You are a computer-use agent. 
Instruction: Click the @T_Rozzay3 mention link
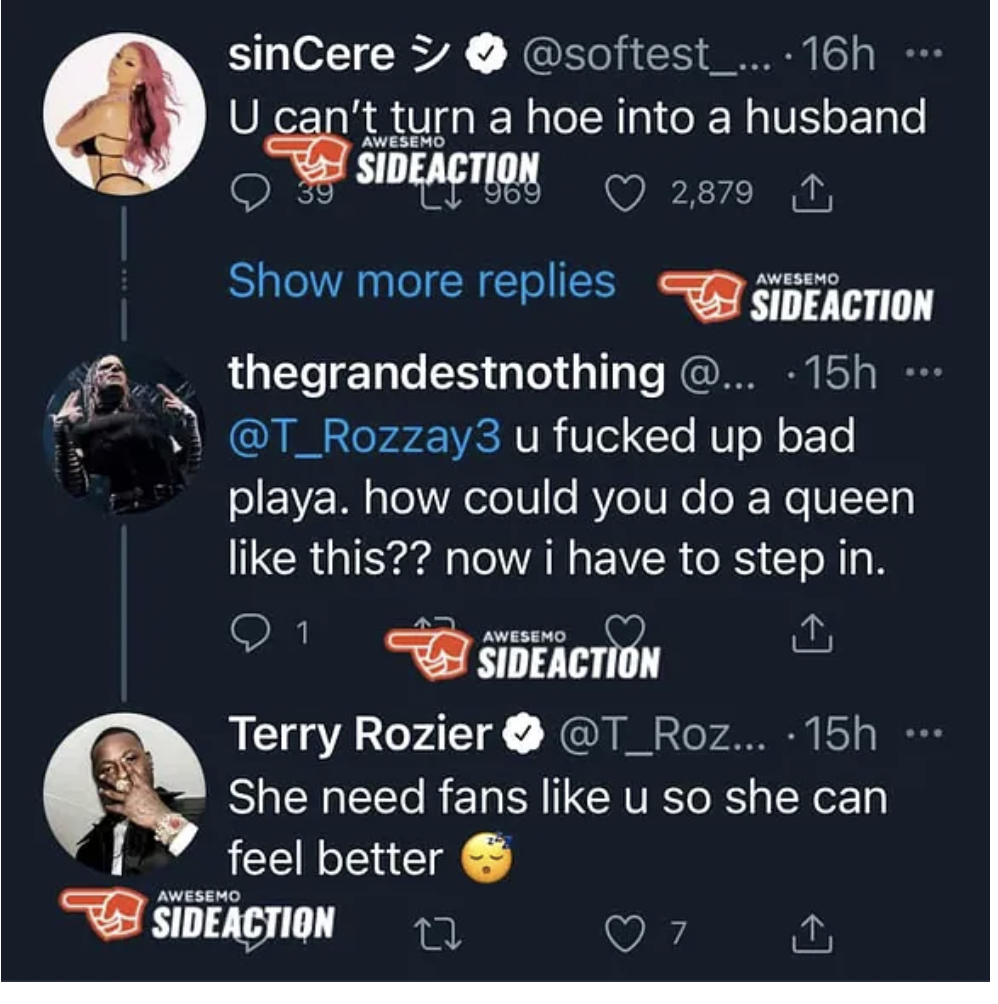(x=364, y=437)
